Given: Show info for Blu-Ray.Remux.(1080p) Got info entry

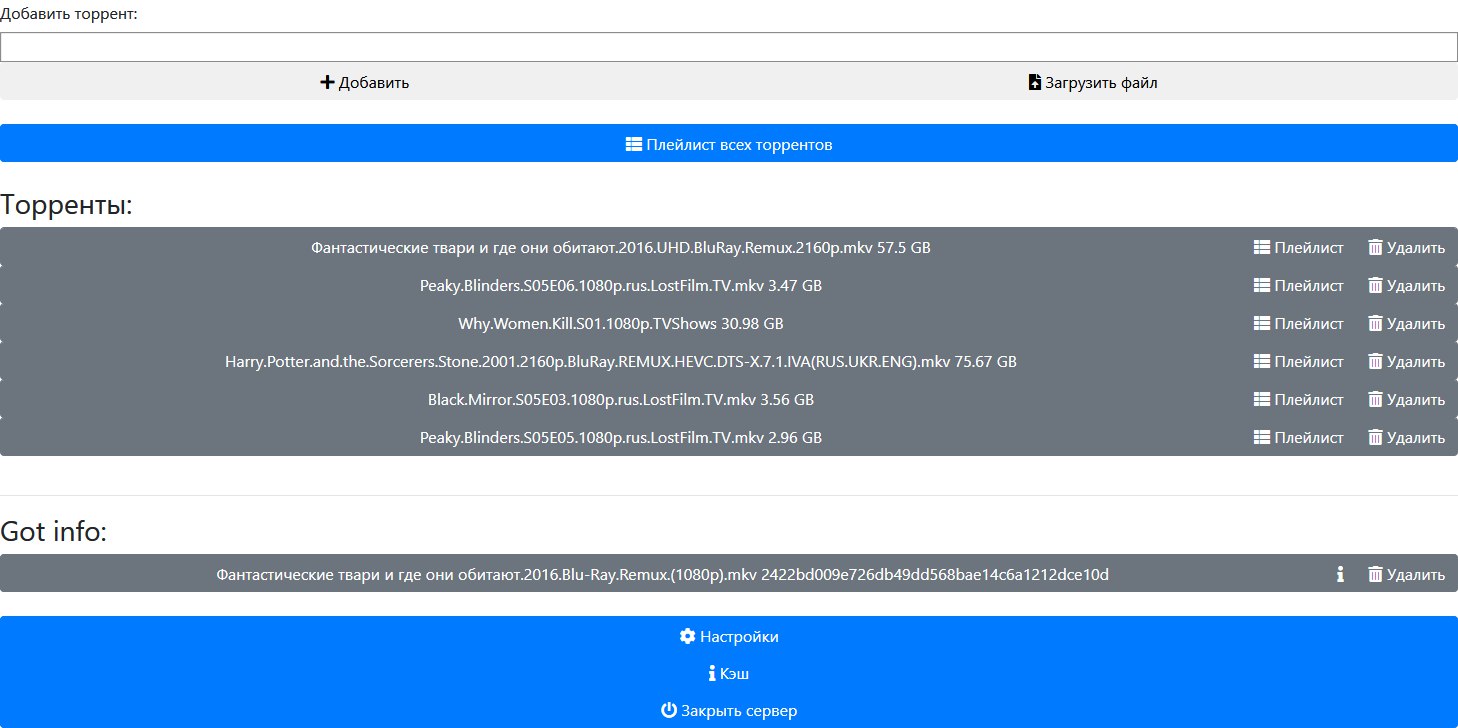Looking at the screenshot, I should [x=1340, y=574].
